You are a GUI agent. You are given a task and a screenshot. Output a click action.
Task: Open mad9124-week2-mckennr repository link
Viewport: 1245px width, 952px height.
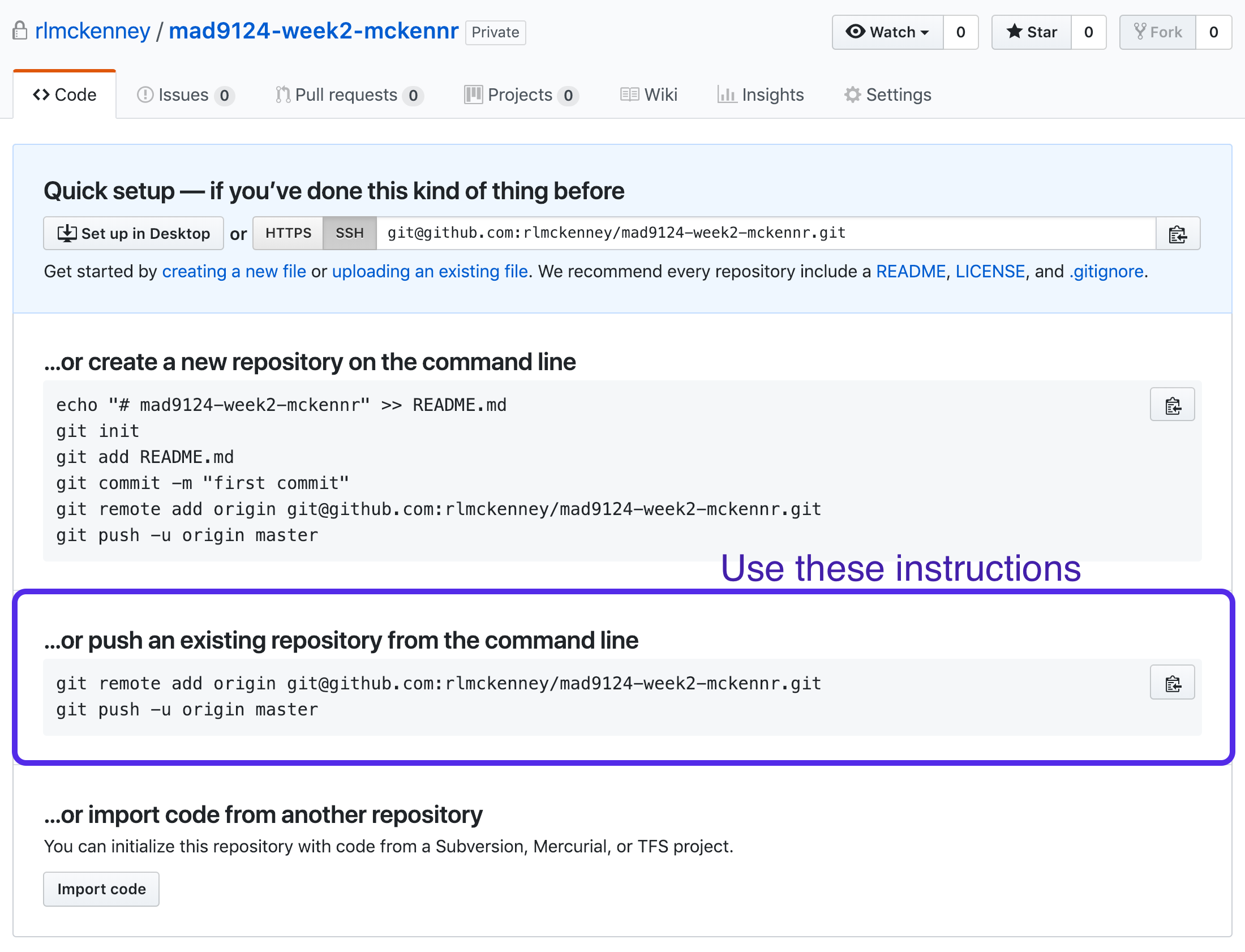tap(314, 31)
